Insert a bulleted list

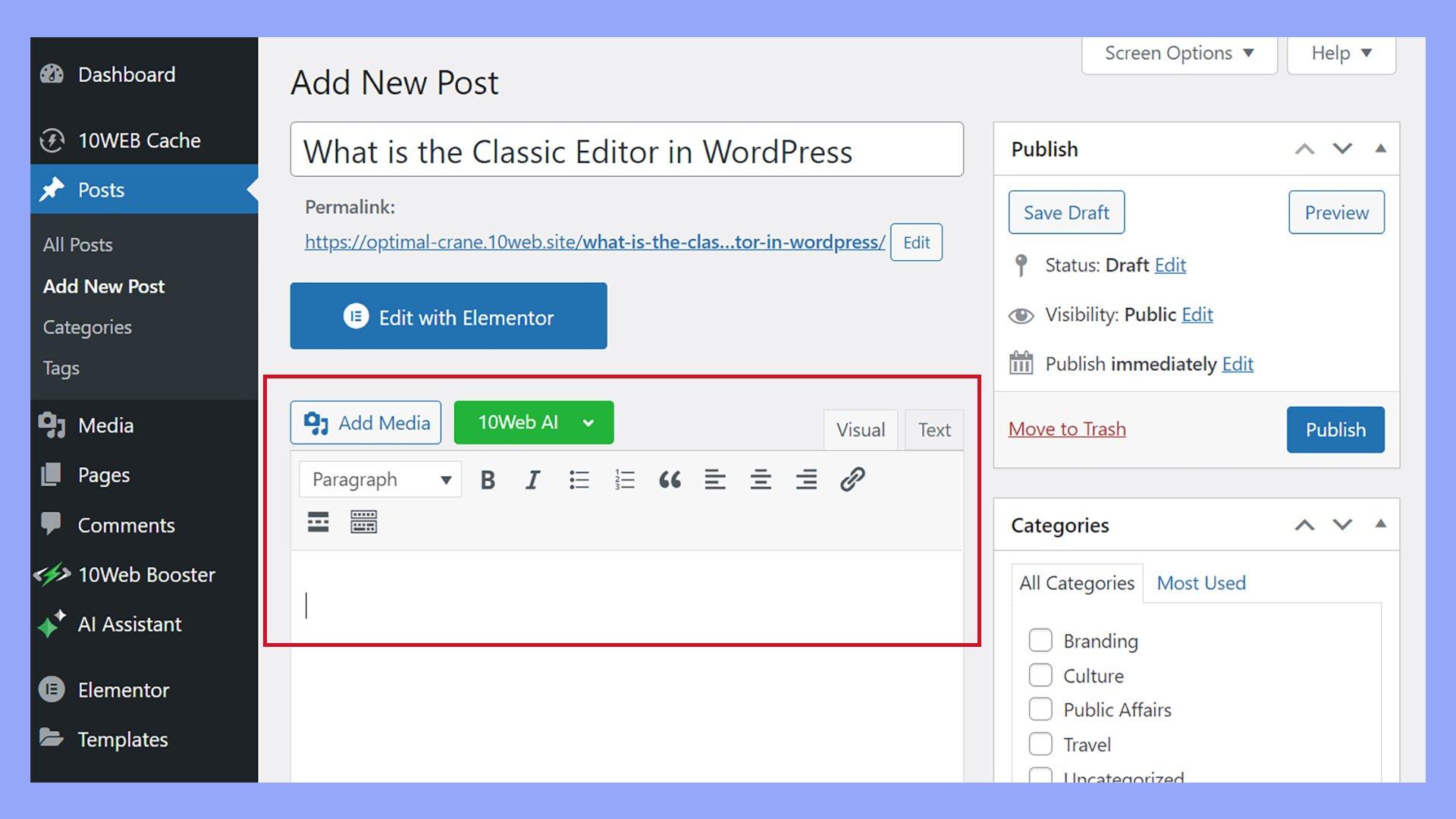[579, 479]
